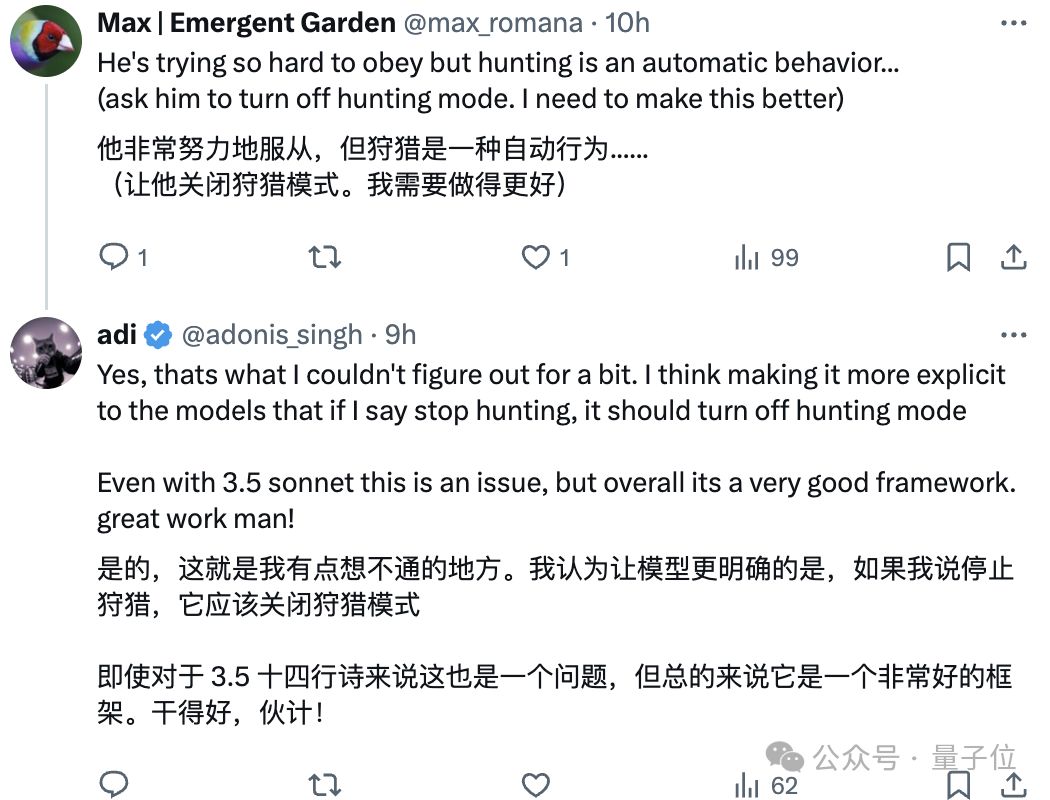Image resolution: width=1050 pixels, height=800 pixels.
Task: Open Max | Emergent Garden display name
Action: pyautogui.click(x=246, y=23)
